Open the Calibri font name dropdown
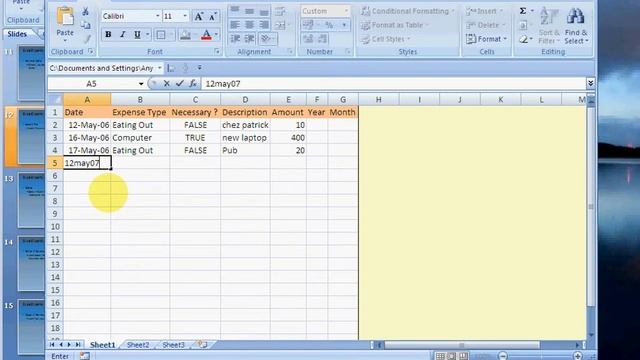The height and width of the screenshot is (360, 640). [158, 16]
